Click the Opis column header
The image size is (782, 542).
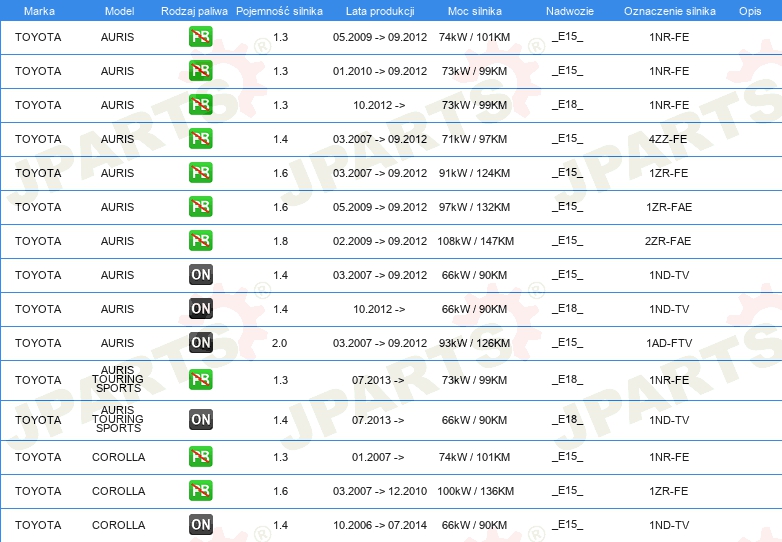pyautogui.click(x=750, y=11)
